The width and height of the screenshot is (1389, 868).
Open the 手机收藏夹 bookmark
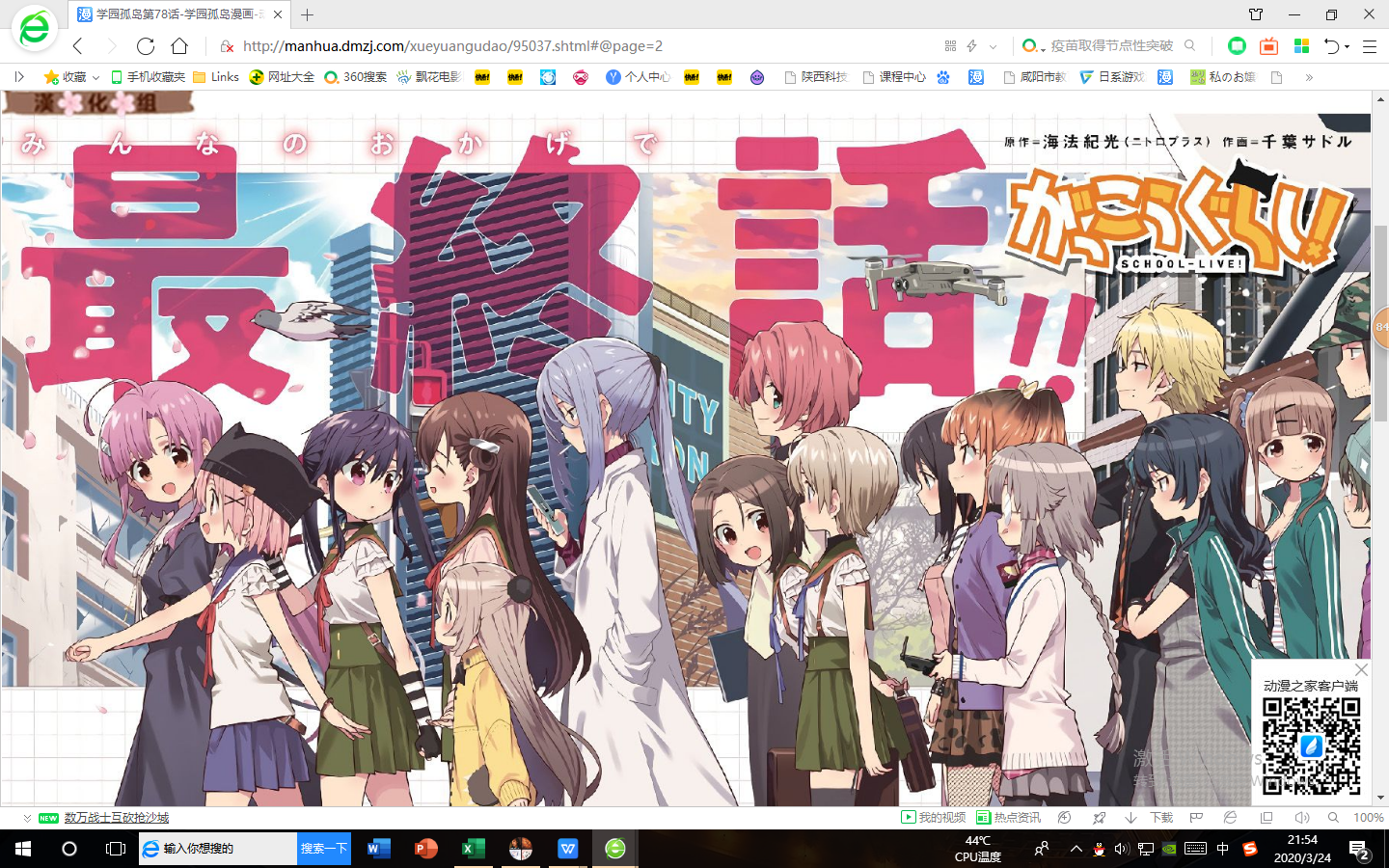(x=149, y=77)
